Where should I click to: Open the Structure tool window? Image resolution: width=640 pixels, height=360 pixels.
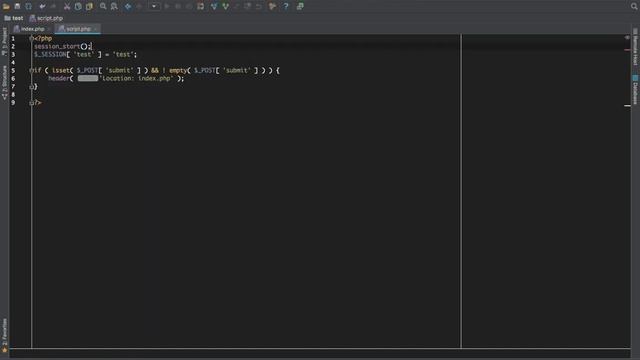[4, 83]
